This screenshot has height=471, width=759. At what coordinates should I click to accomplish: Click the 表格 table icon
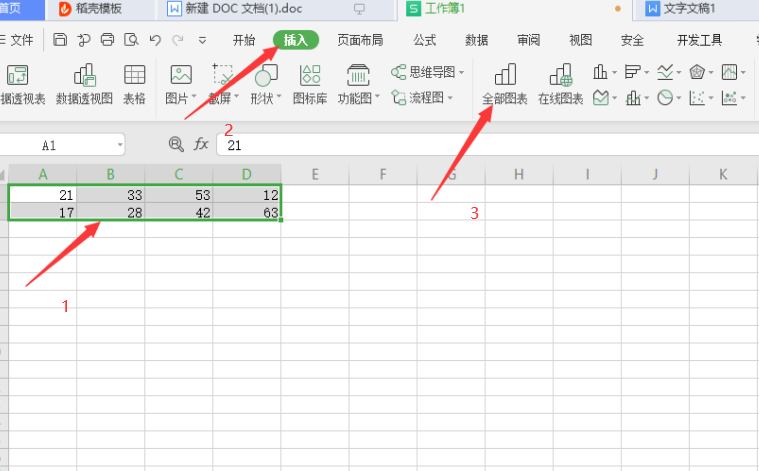coord(134,84)
